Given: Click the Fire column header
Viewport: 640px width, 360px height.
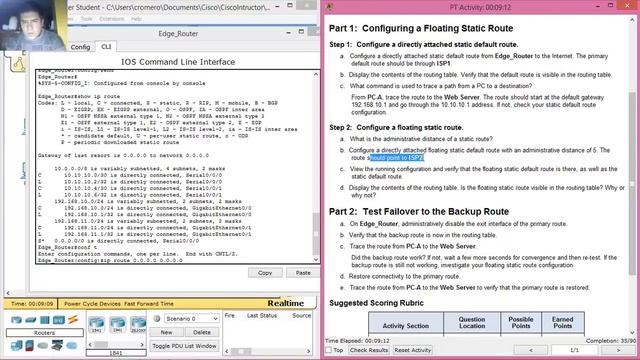Looking at the screenshot, I should point(229,316).
